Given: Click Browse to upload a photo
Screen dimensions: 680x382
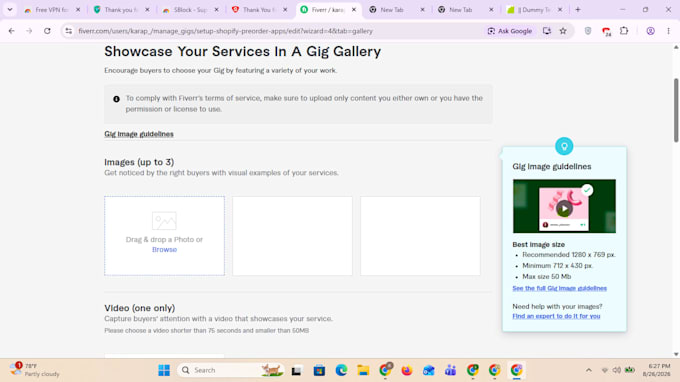Looking at the screenshot, I should 164,250.
